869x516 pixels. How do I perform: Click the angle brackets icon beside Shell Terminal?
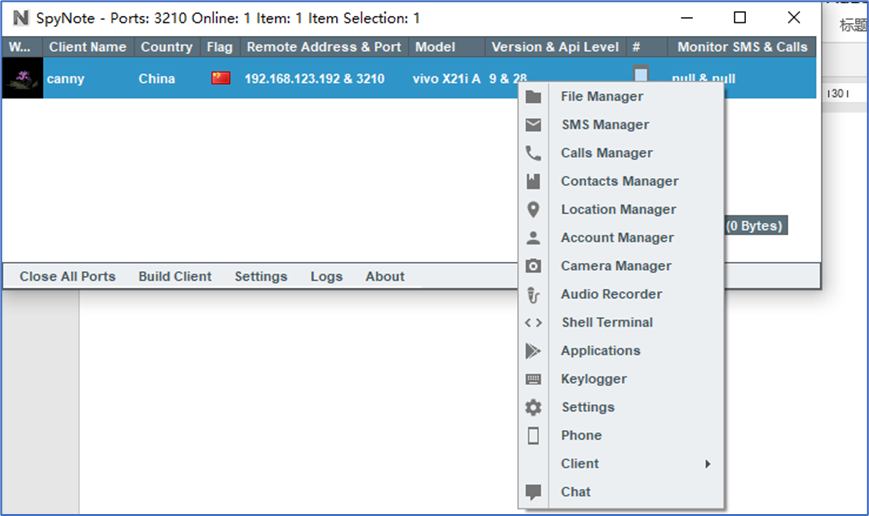[x=533, y=323]
